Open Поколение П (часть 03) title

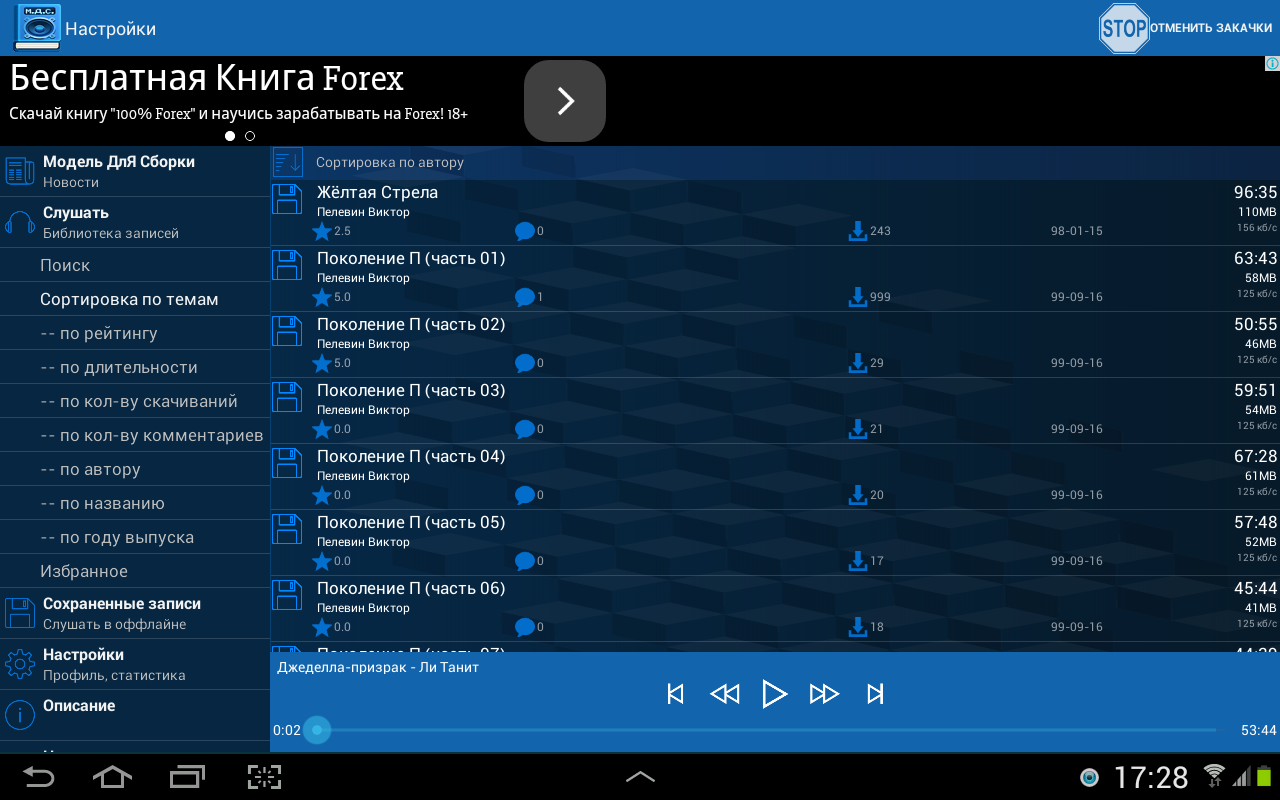(x=411, y=390)
